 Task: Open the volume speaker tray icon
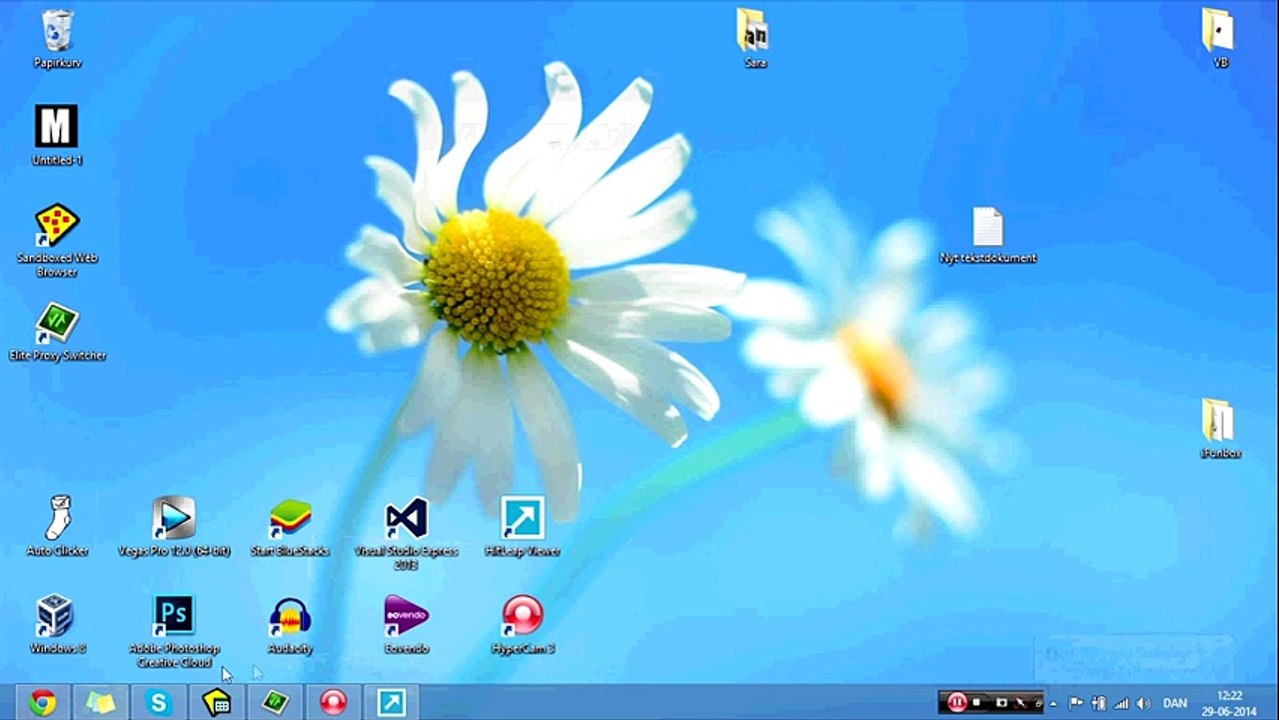point(1143,703)
